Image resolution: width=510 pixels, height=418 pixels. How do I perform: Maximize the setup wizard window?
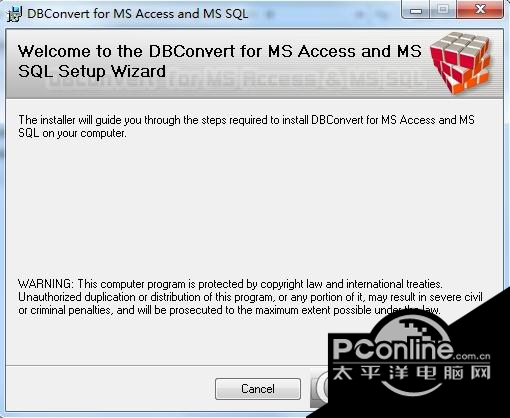click(443, 10)
